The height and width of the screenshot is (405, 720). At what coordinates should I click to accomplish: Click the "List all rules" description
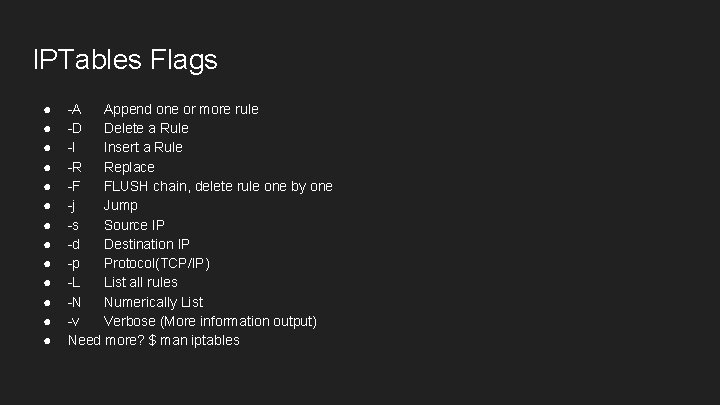click(x=141, y=282)
